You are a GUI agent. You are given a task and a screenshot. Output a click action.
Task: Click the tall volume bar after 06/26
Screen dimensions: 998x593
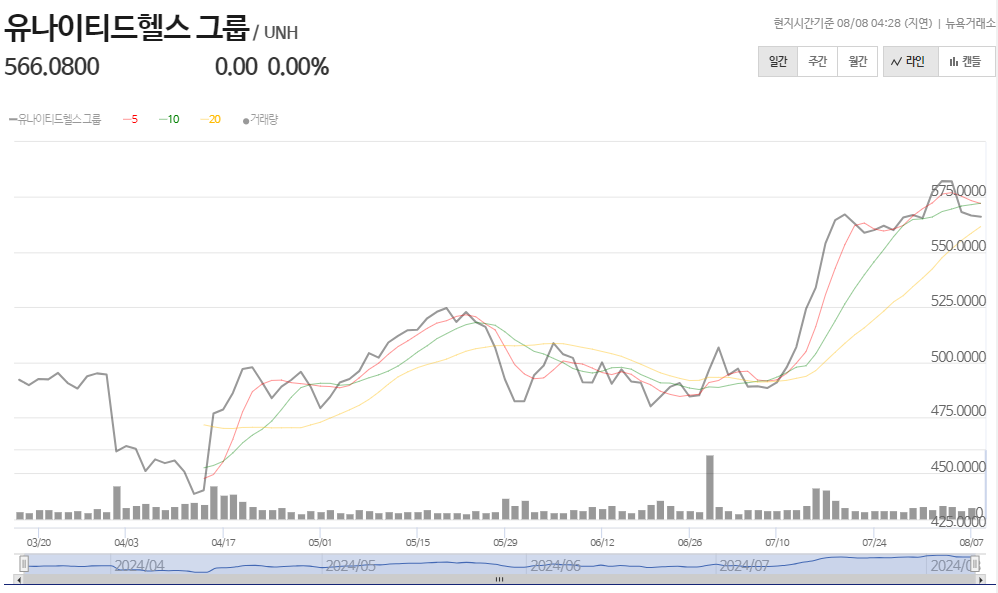click(x=710, y=487)
